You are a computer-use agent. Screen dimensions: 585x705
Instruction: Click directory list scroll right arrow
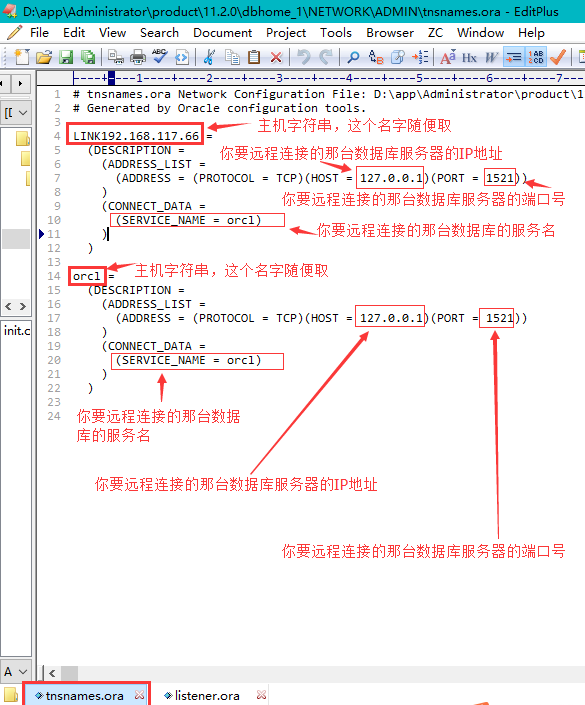tap(23, 307)
